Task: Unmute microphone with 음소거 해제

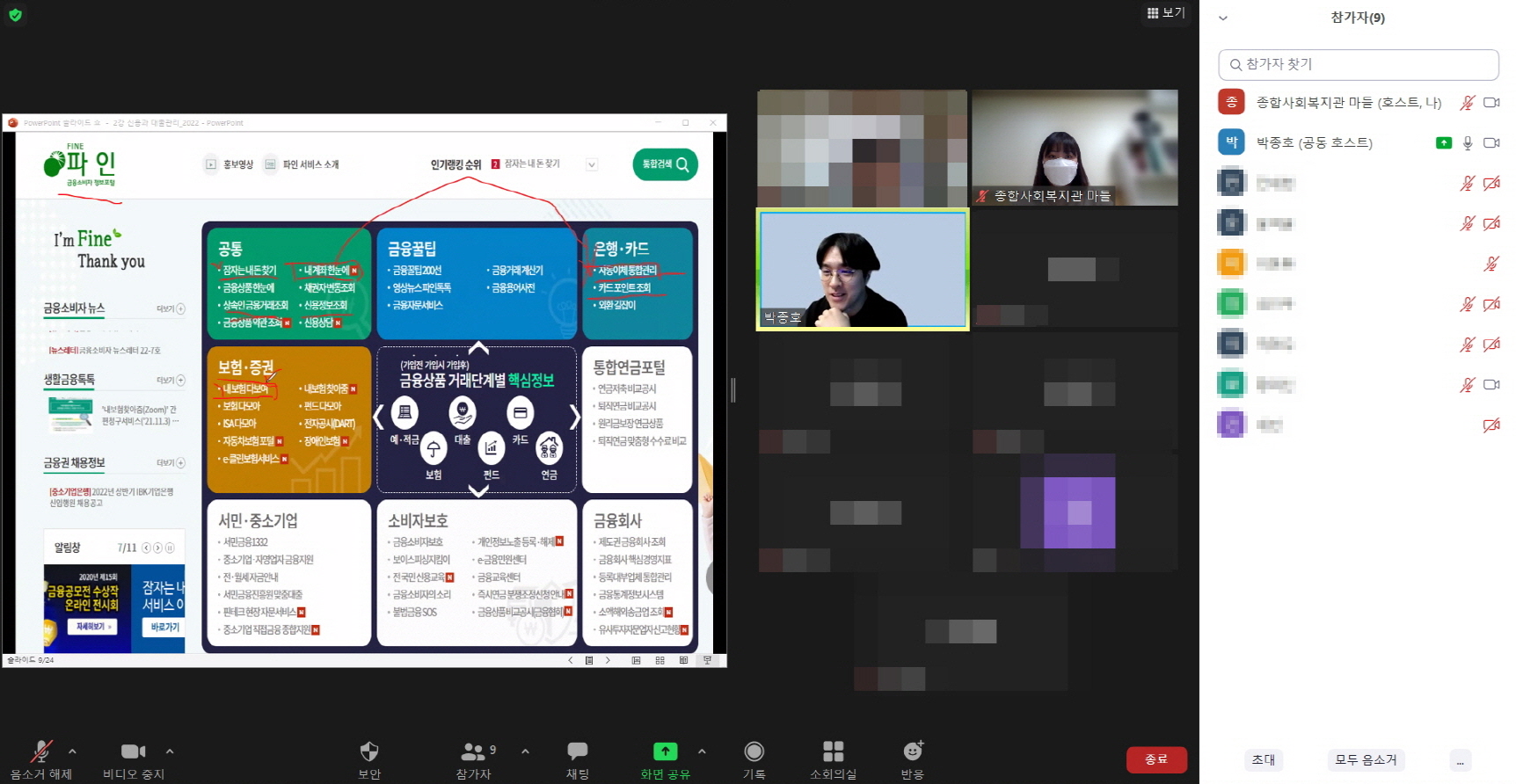Action: click(x=40, y=751)
